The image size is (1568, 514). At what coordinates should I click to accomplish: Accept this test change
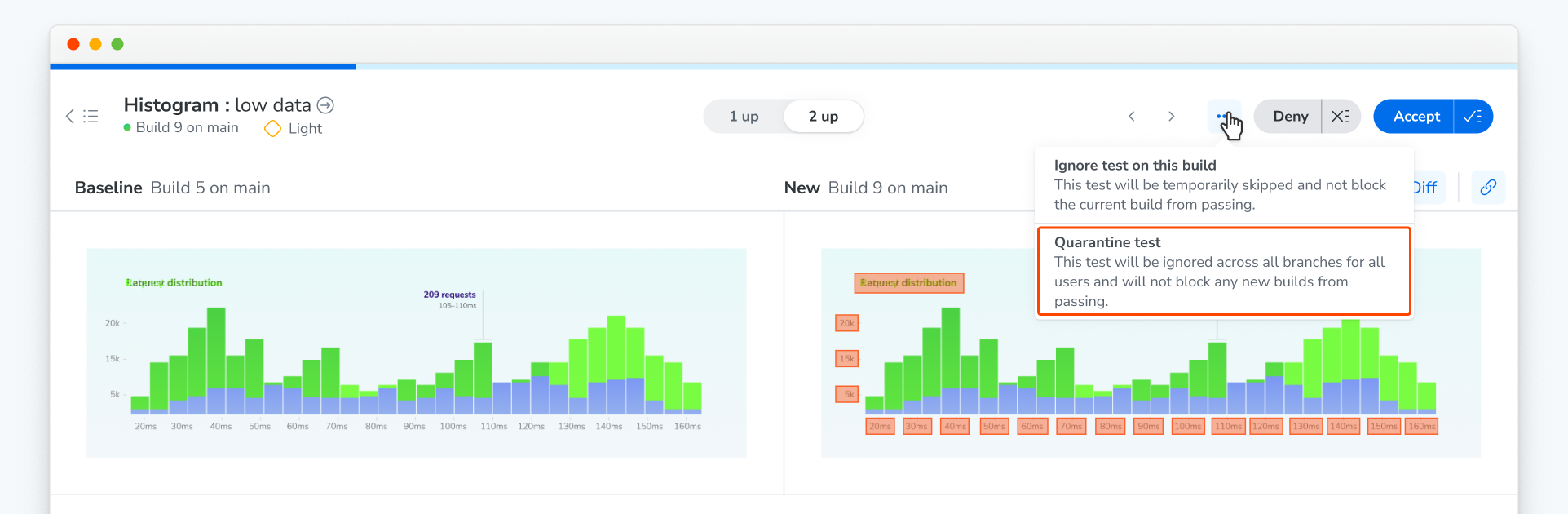click(1415, 117)
